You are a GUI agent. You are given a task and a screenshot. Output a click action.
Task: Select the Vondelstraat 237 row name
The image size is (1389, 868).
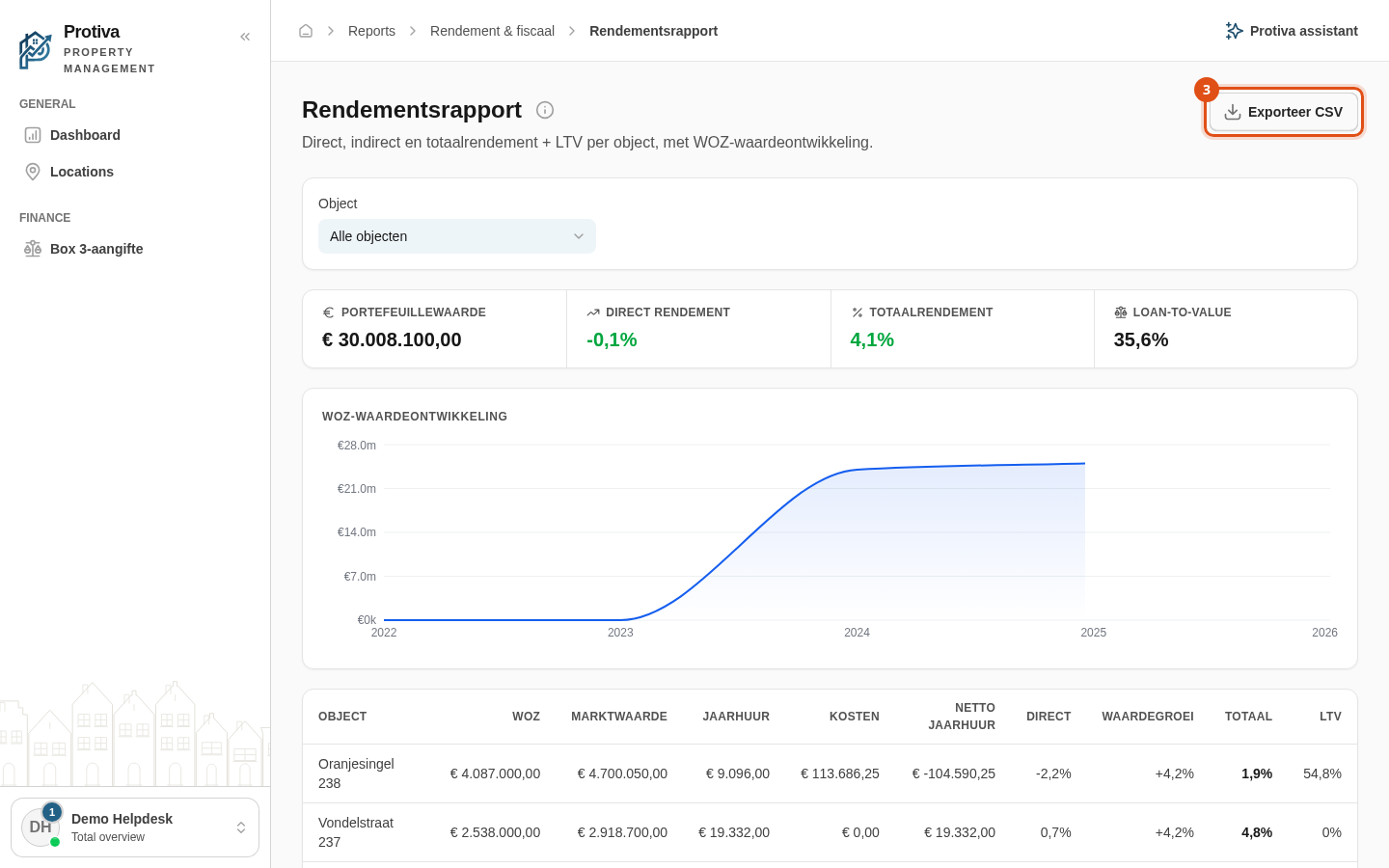pos(356,832)
